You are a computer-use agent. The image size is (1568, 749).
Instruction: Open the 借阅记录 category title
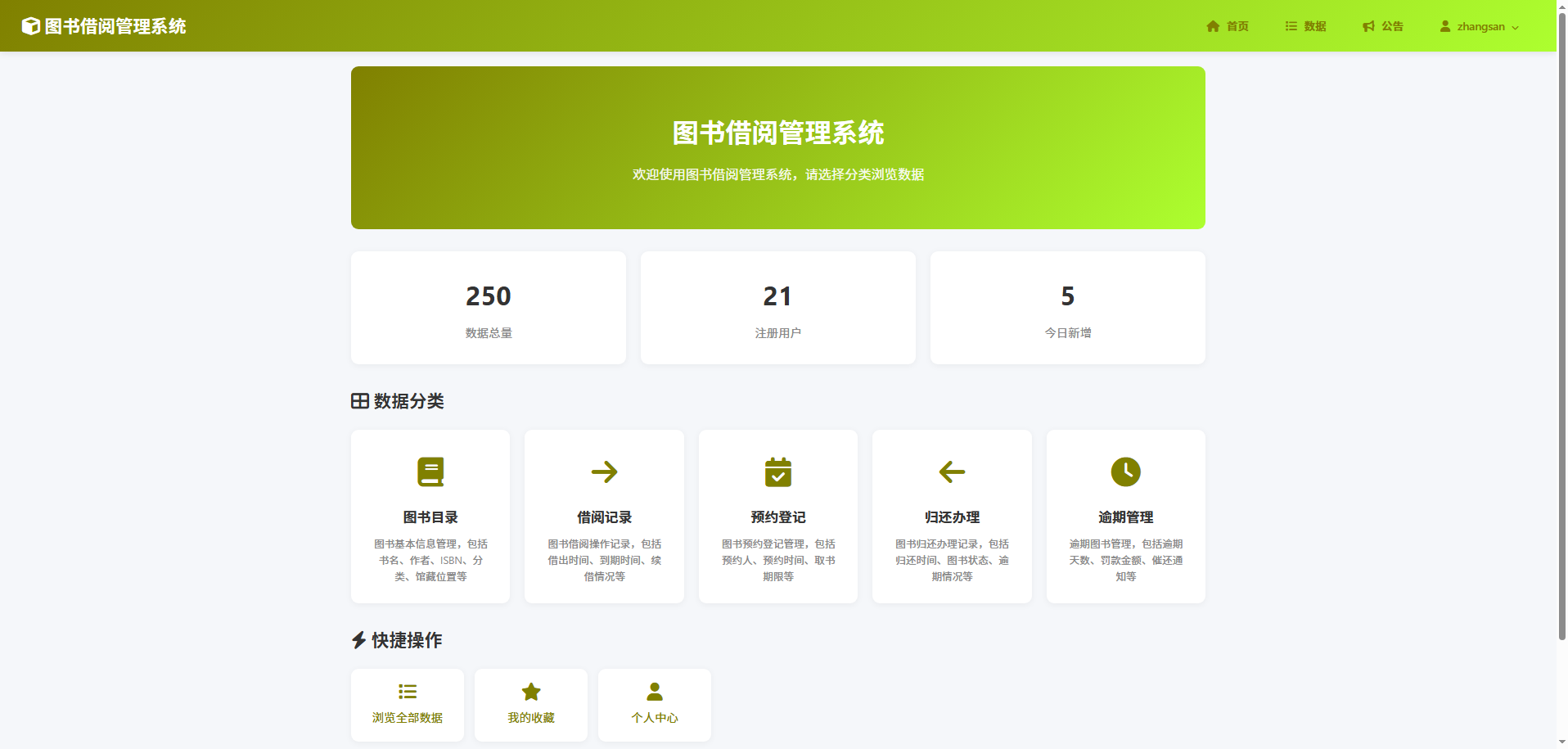pyautogui.click(x=604, y=517)
